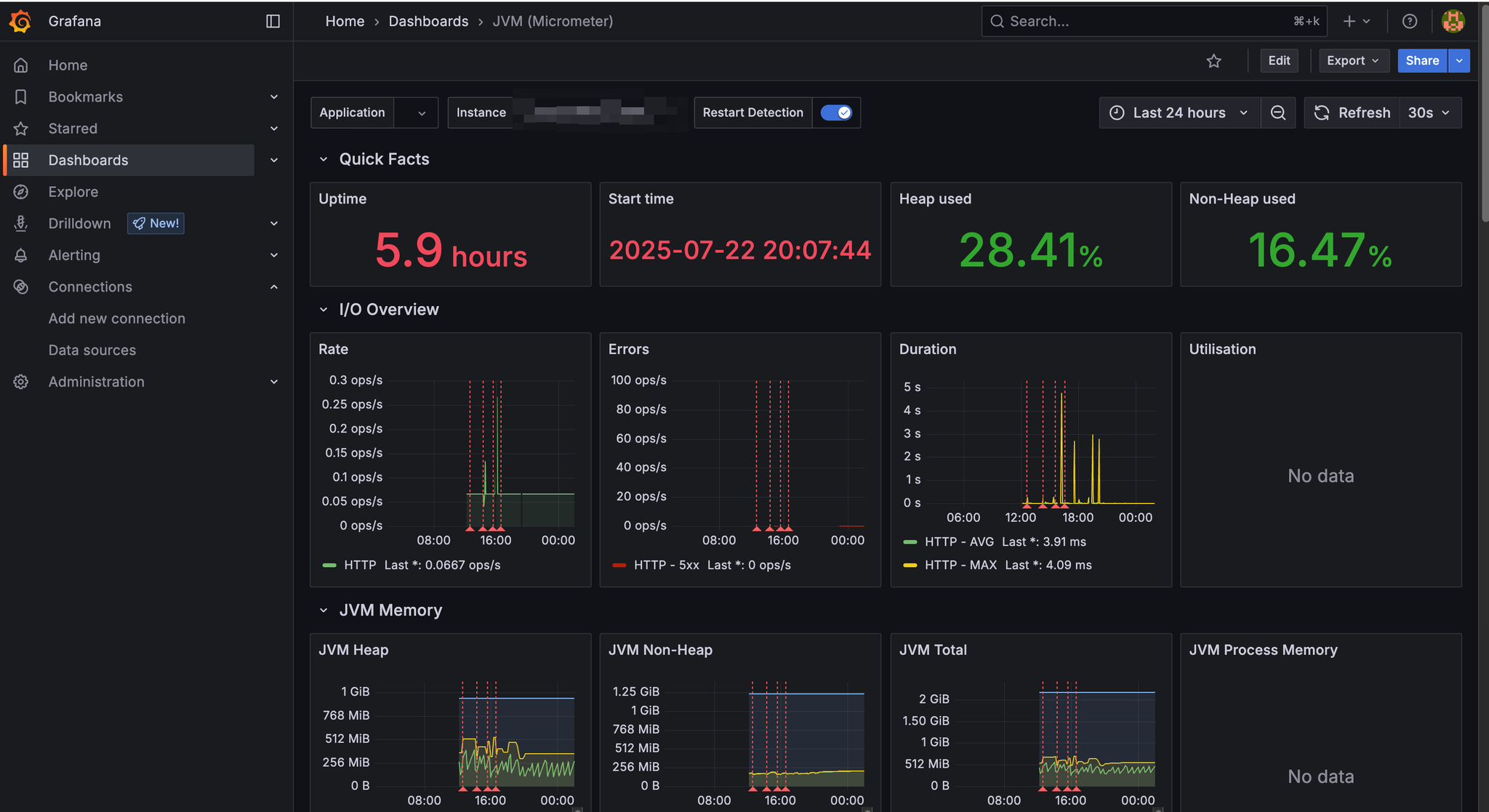
Task: Click the JVM Process Memory panel title
Action: click(1263, 651)
